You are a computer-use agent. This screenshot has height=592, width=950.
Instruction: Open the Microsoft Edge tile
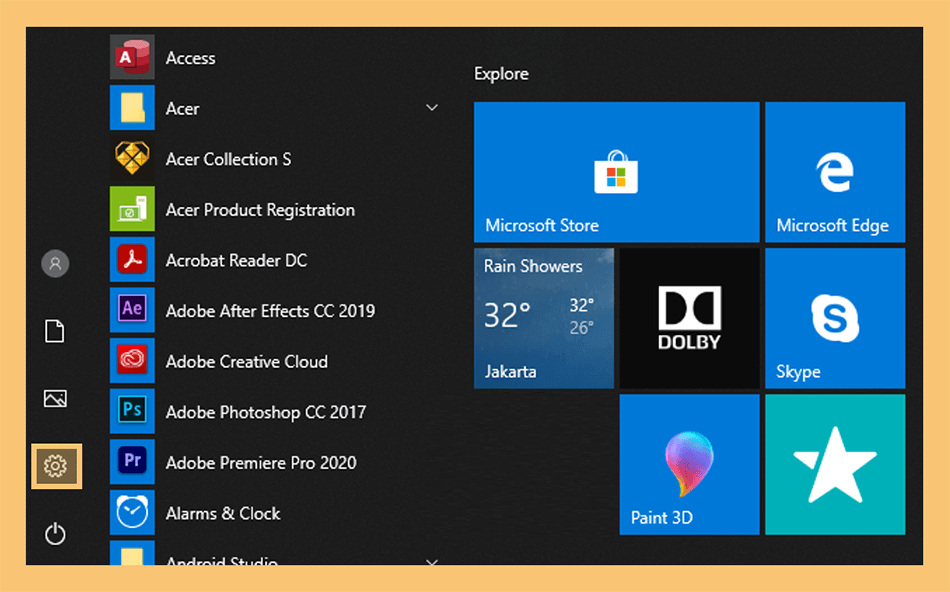[835, 172]
